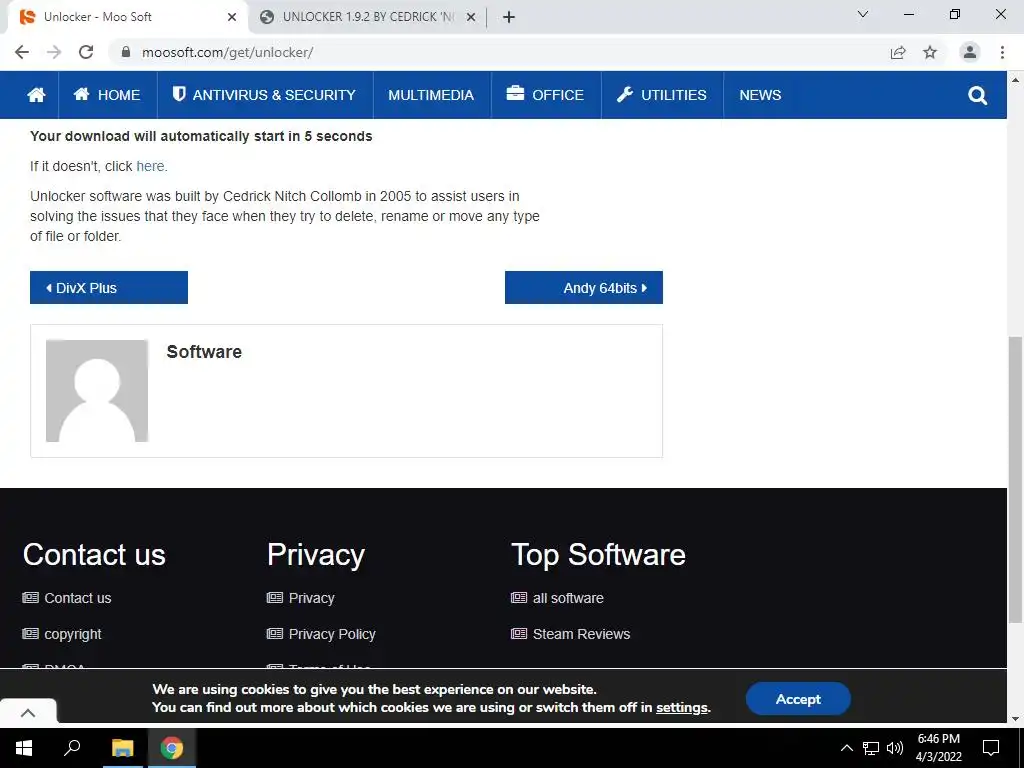This screenshot has height=768, width=1024.
Task: Accept the cookies banner
Action: click(x=798, y=699)
